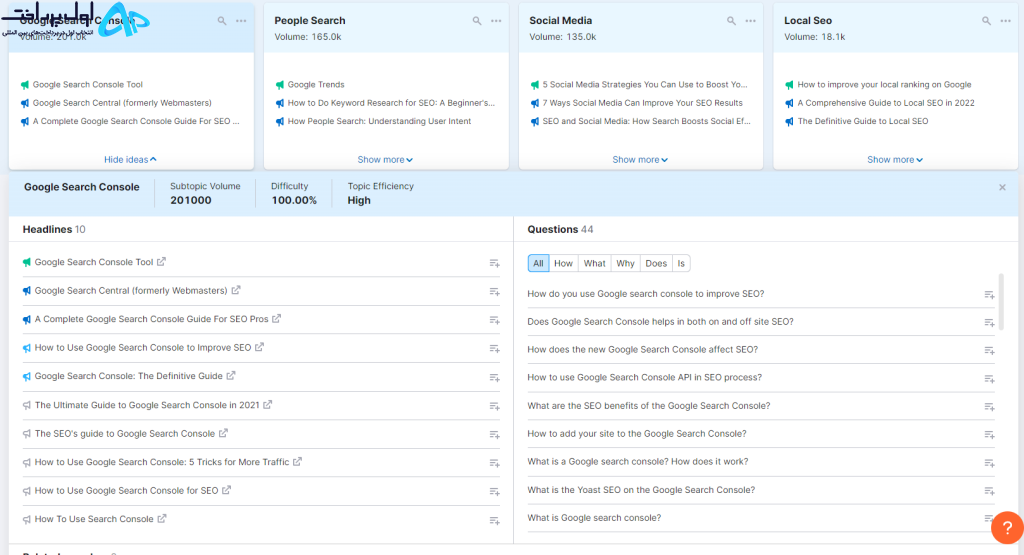Add question 'What are the SEO benefits' to favorites

pos(989,407)
